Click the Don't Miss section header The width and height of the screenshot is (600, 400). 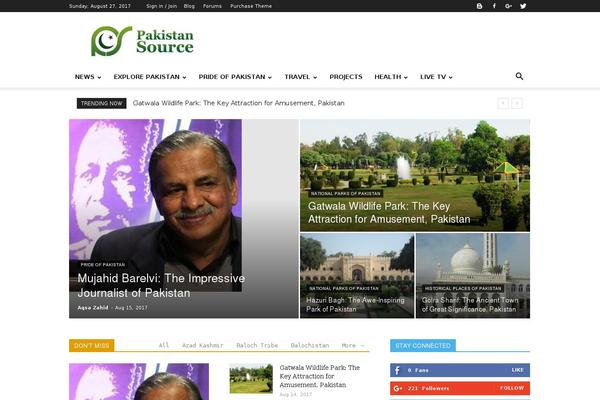click(x=91, y=345)
